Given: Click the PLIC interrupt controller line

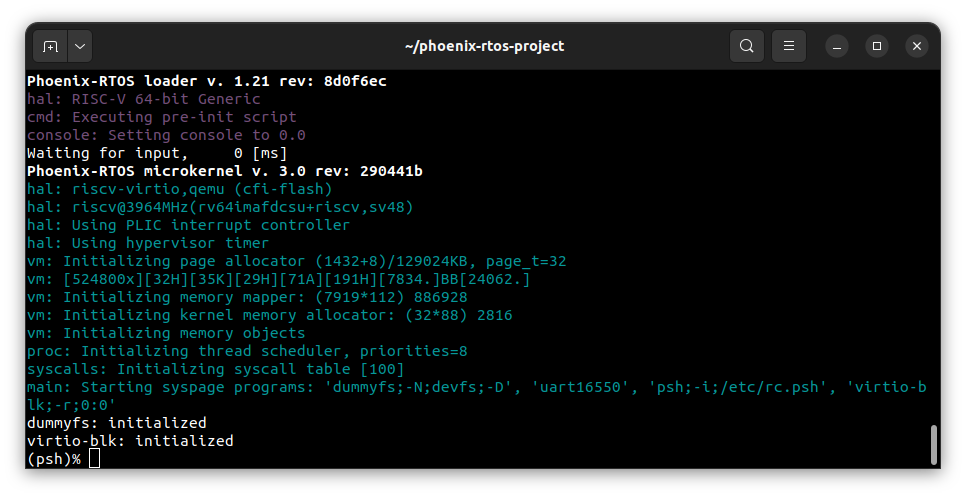Looking at the screenshot, I should pos(188,225).
